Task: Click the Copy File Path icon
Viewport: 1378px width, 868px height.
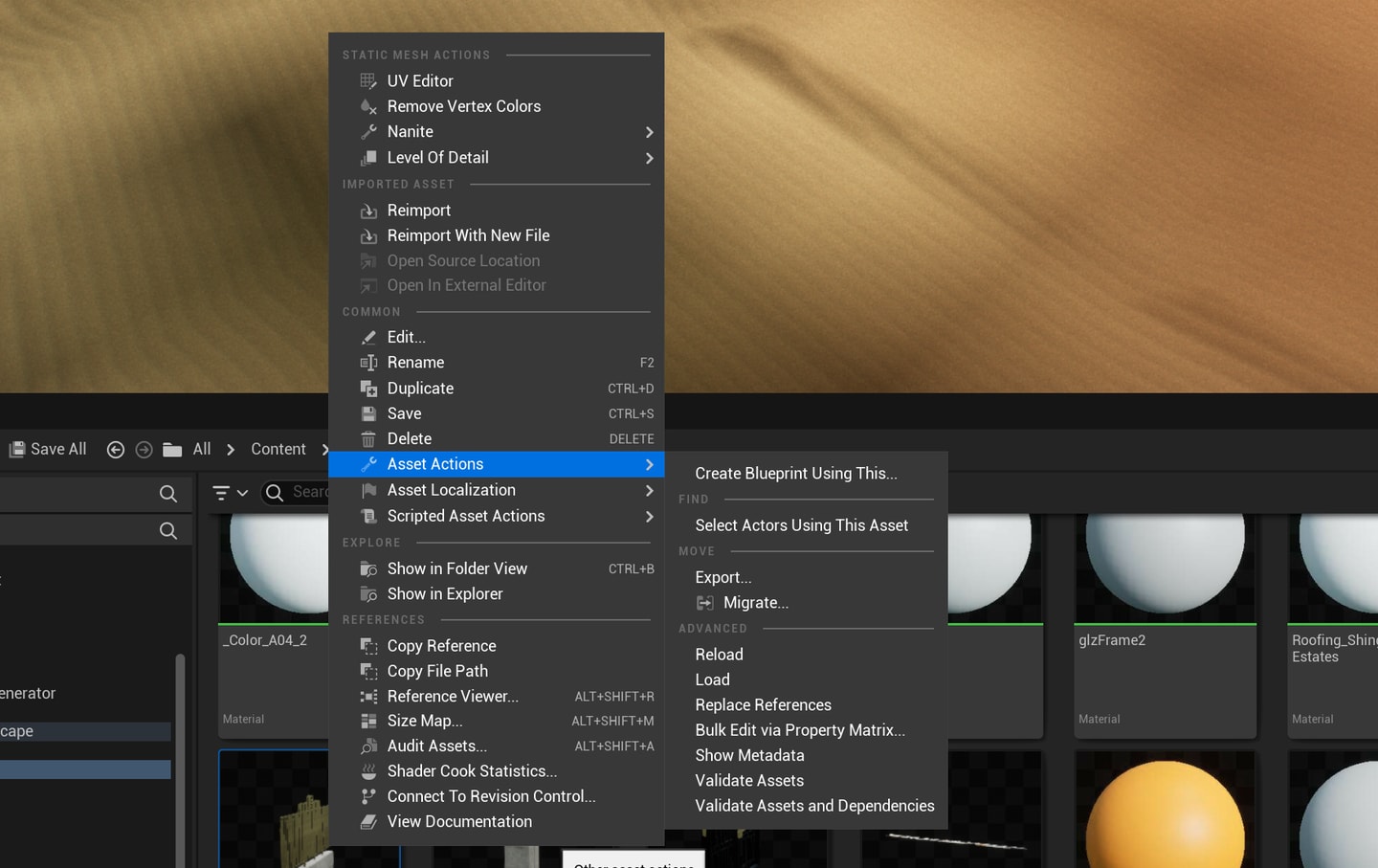Action: tap(368, 671)
